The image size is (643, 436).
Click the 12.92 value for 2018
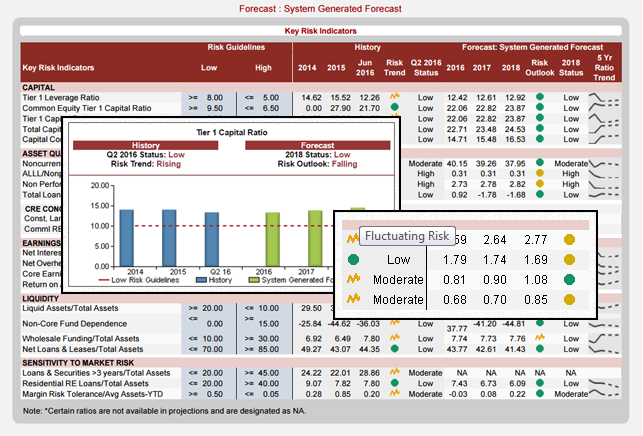coord(515,98)
